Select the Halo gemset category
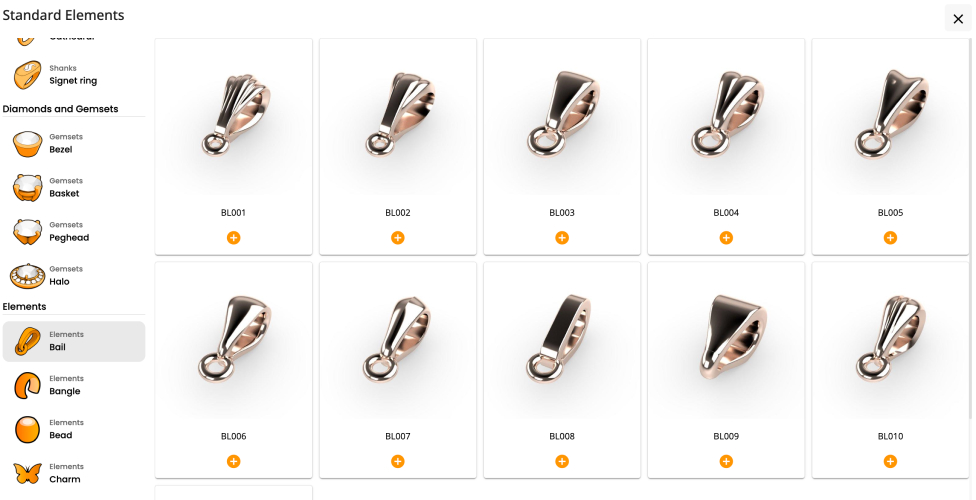 pos(74,276)
